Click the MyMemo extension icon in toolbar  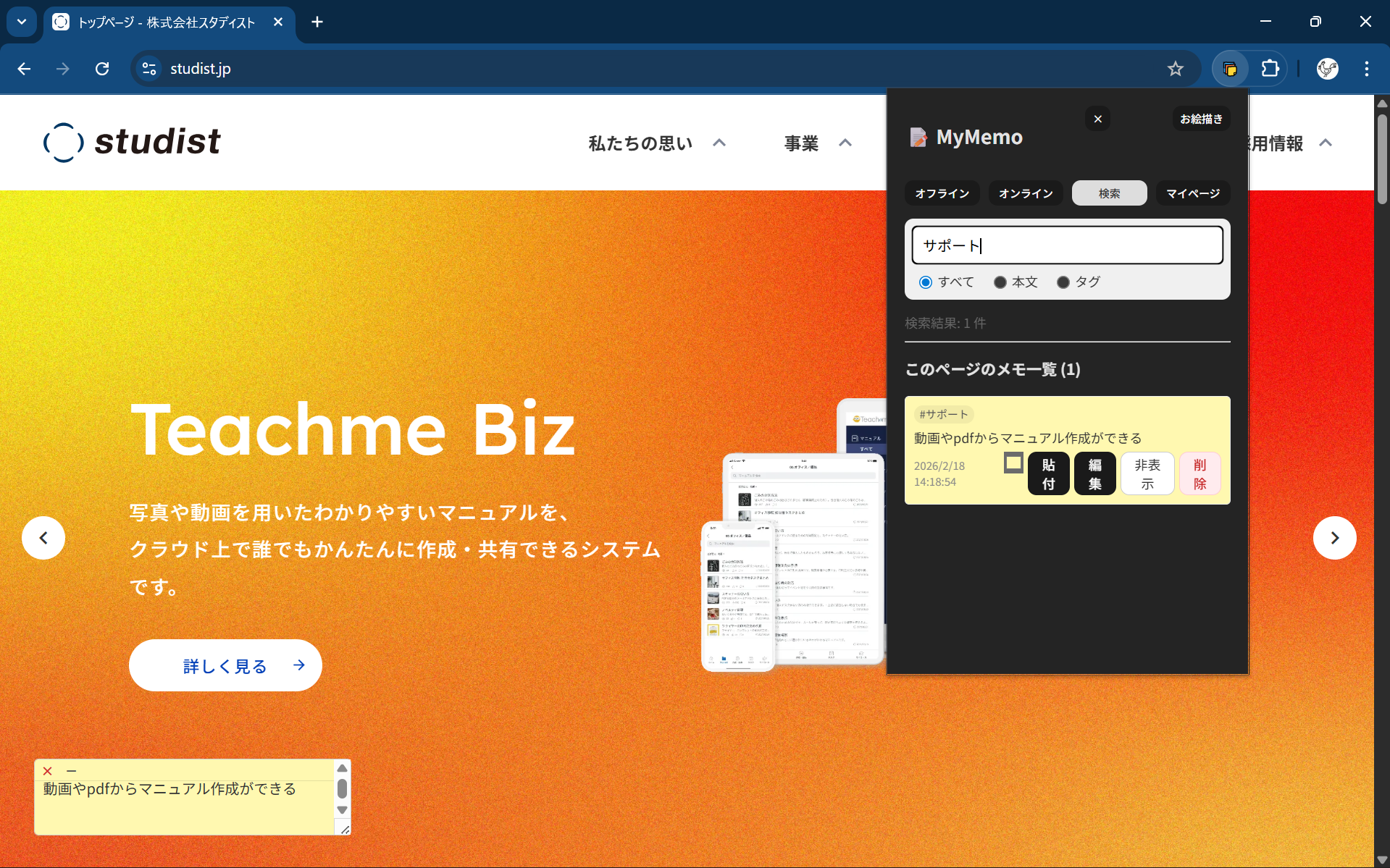1229,69
